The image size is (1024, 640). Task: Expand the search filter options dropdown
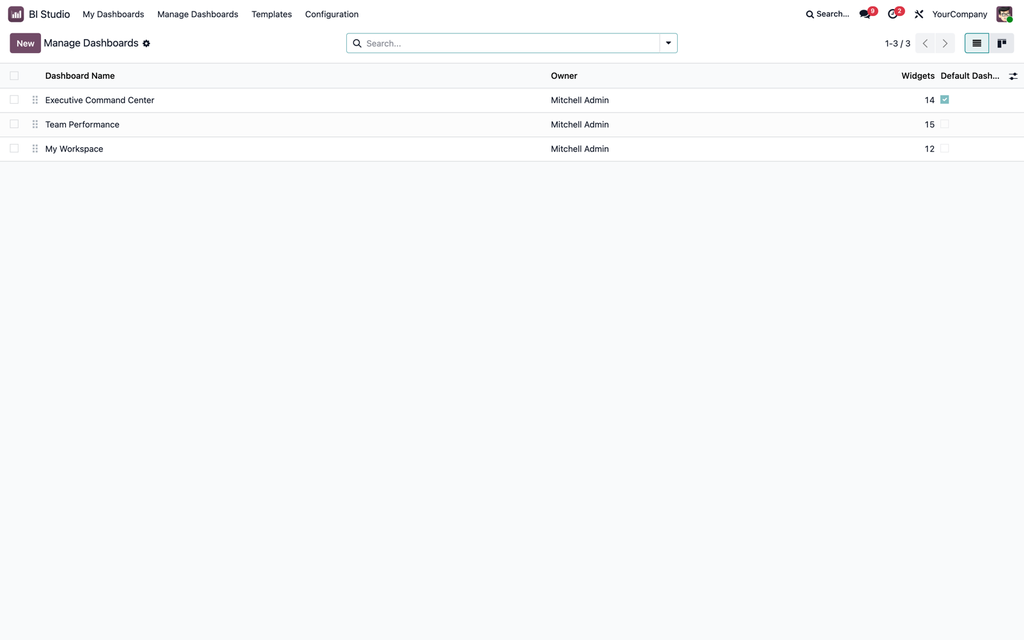[668, 43]
